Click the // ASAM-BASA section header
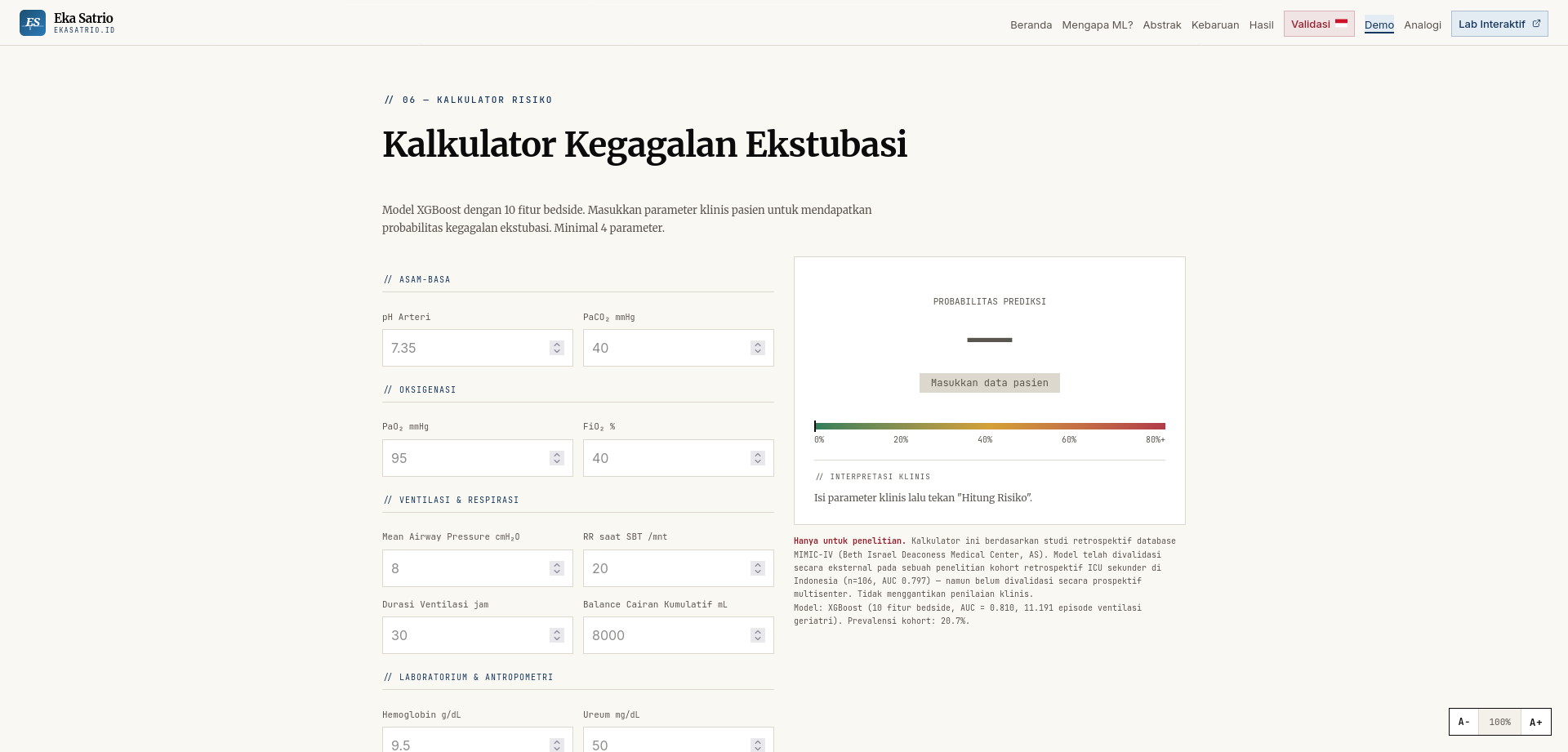The height and width of the screenshot is (752, 1568). click(x=417, y=279)
